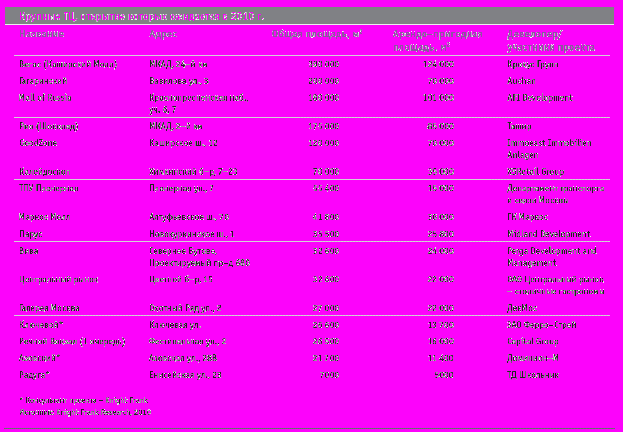Click the 'Bright Frank Research, 2010' source line

click(85, 412)
